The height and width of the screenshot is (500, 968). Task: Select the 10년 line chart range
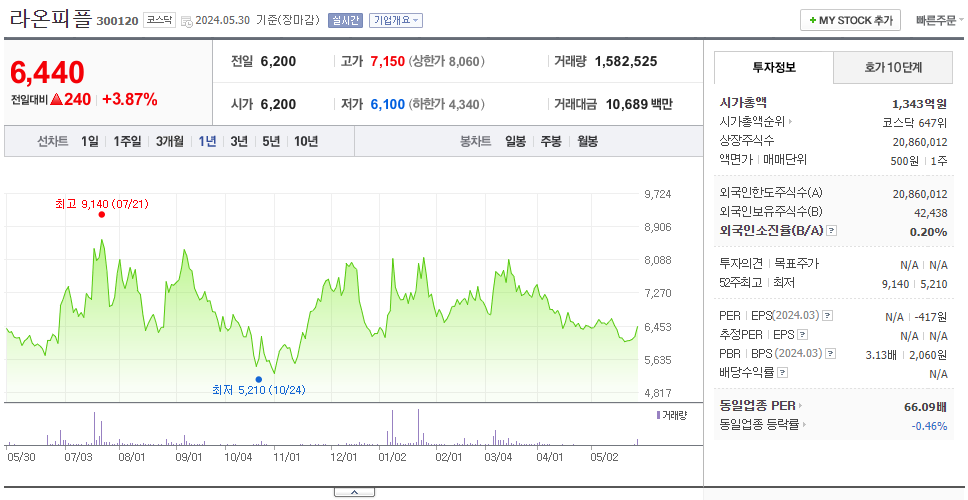(306, 141)
